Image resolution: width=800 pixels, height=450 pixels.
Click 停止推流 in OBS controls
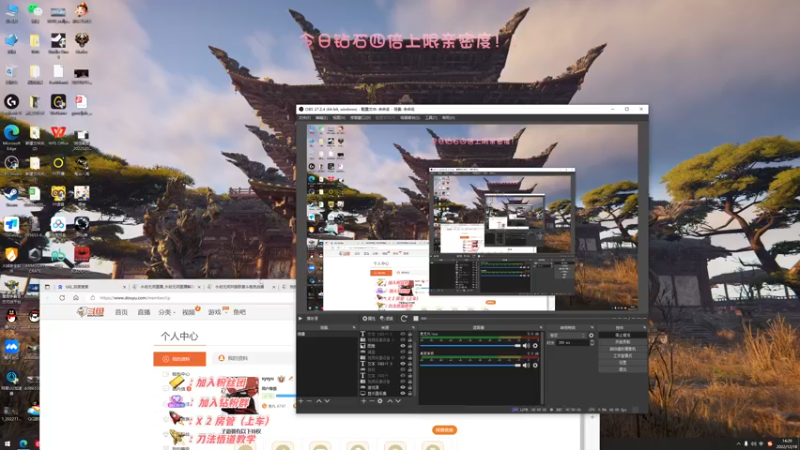[622, 335]
